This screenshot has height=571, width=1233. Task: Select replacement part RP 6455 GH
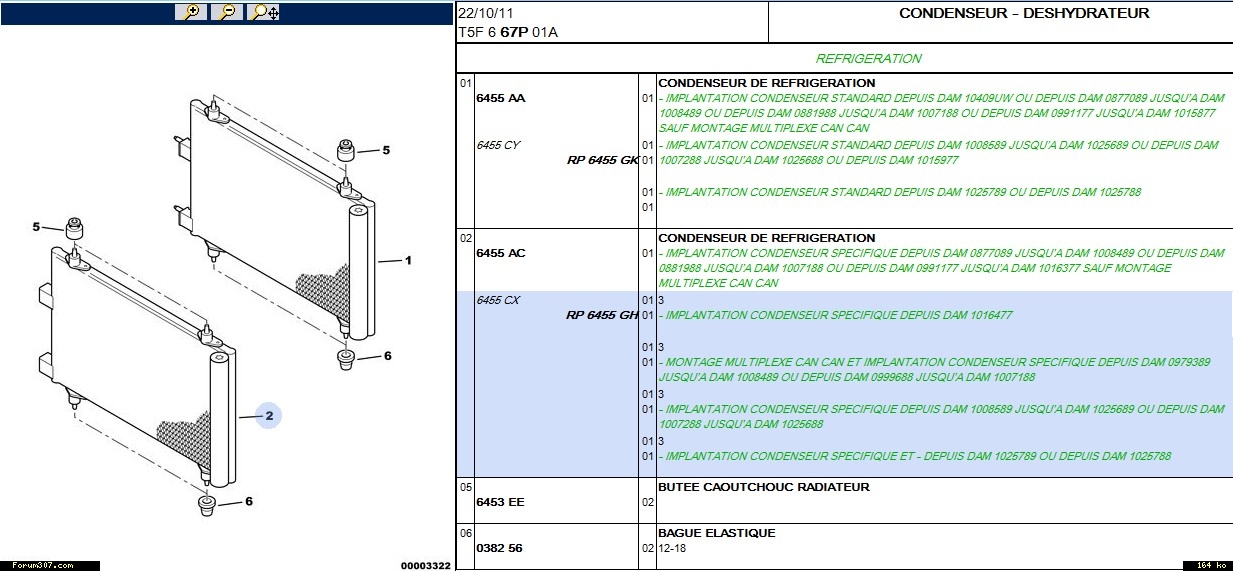point(602,315)
